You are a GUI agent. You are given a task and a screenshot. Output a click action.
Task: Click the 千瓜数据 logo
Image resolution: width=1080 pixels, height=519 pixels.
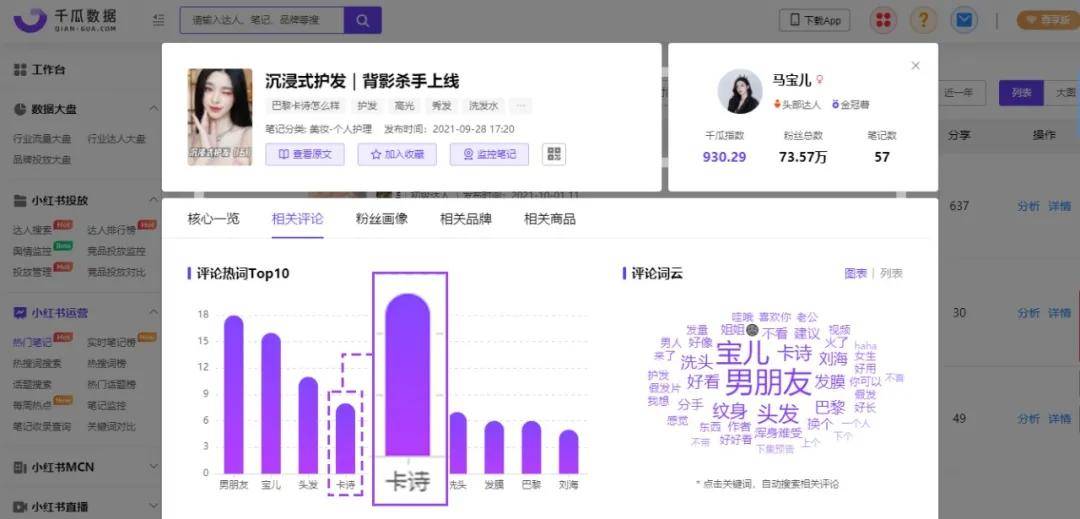(x=65, y=20)
